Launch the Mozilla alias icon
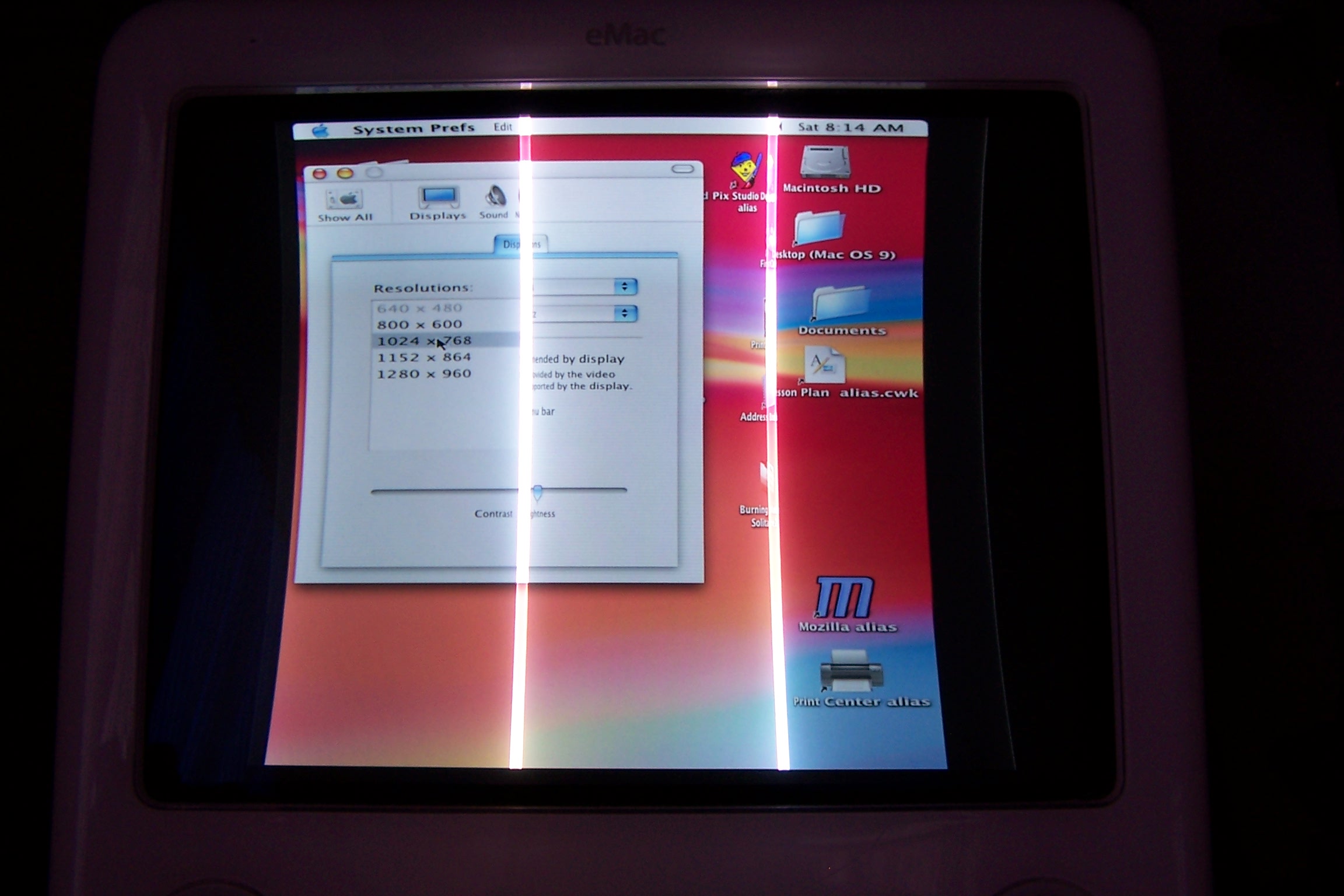The width and height of the screenshot is (1344, 896). (845, 598)
